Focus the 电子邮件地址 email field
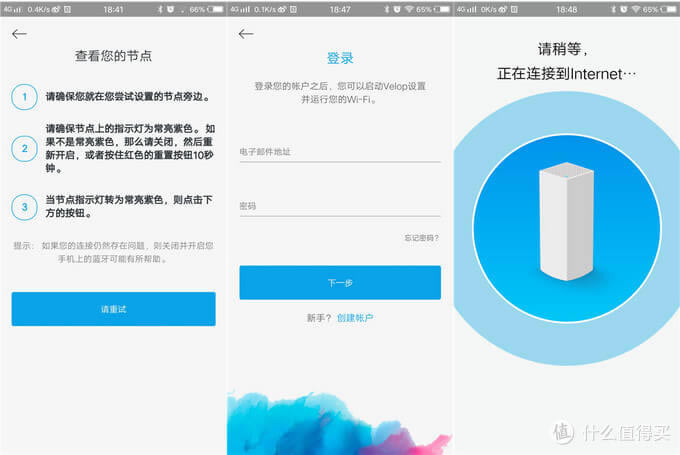680x455 pixels. [339, 152]
